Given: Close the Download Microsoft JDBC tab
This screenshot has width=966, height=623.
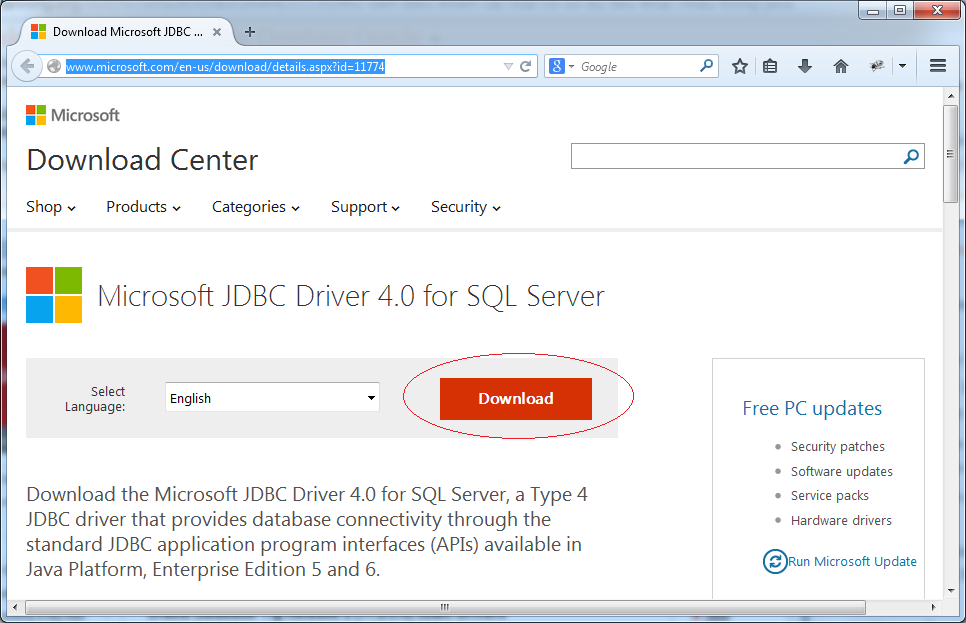Looking at the screenshot, I should pos(217,32).
